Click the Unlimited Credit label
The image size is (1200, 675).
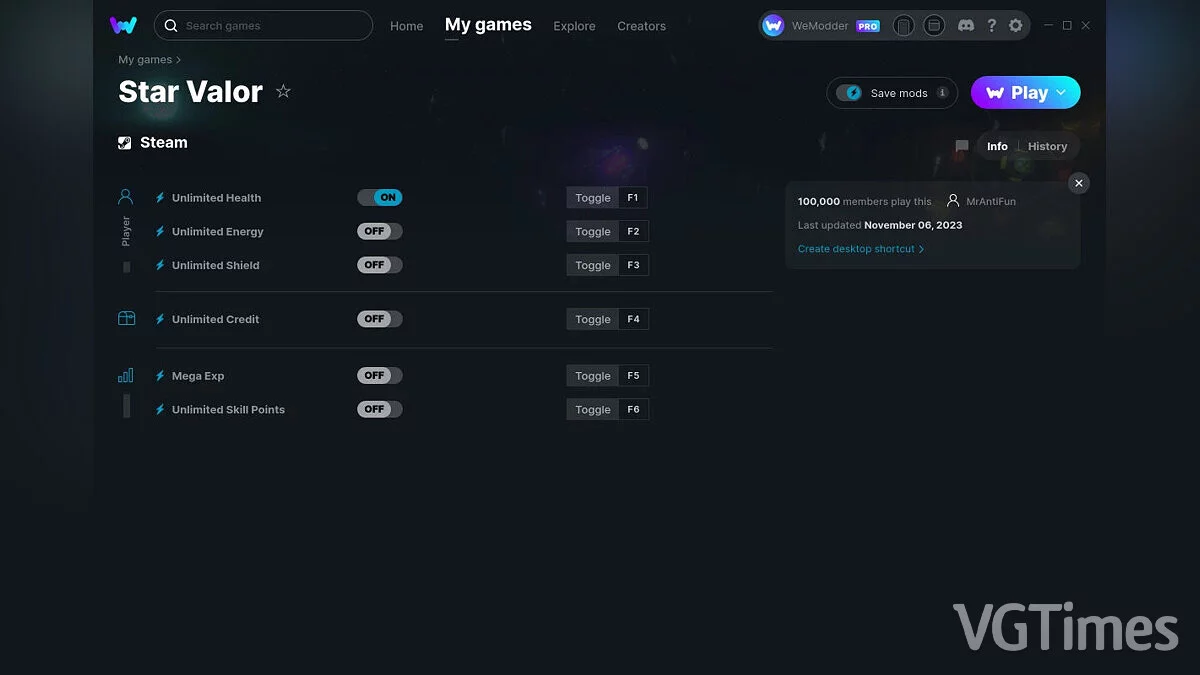[x=215, y=319]
